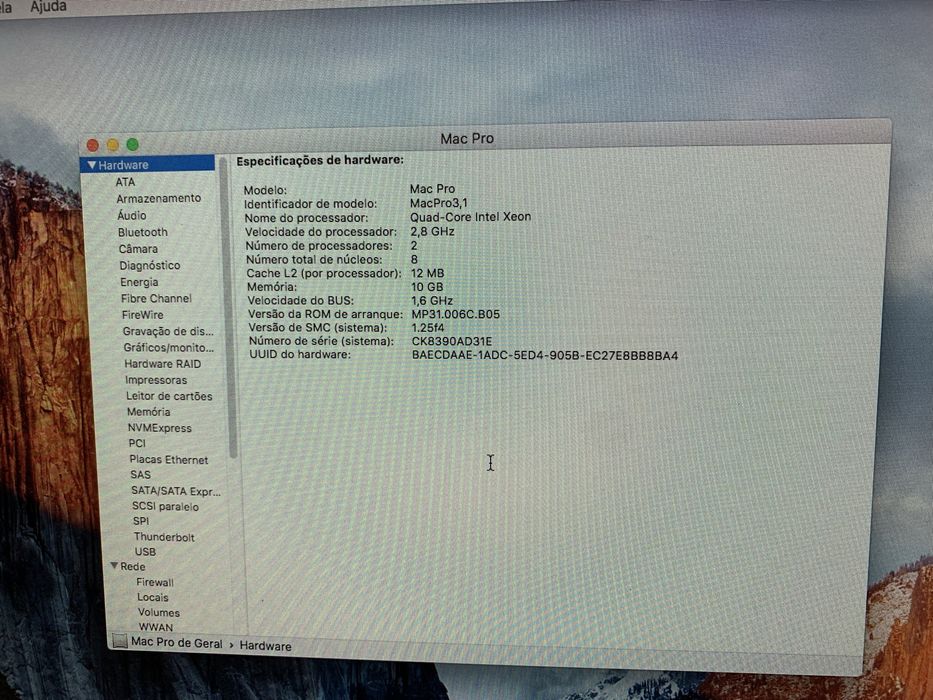Viewport: 933px width, 700px height.
Task: Click the yellow minimize button
Action: [112, 145]
